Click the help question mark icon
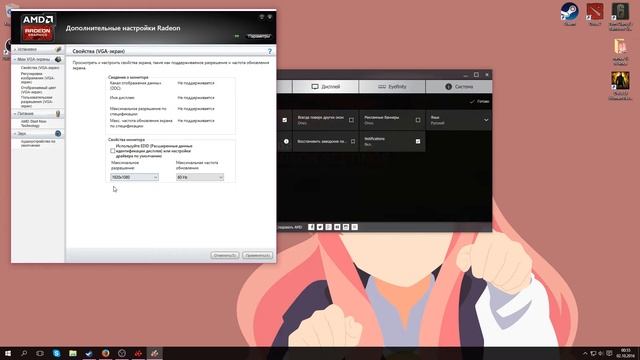Viewport: 640px width, 360px height. pos(269,51)
